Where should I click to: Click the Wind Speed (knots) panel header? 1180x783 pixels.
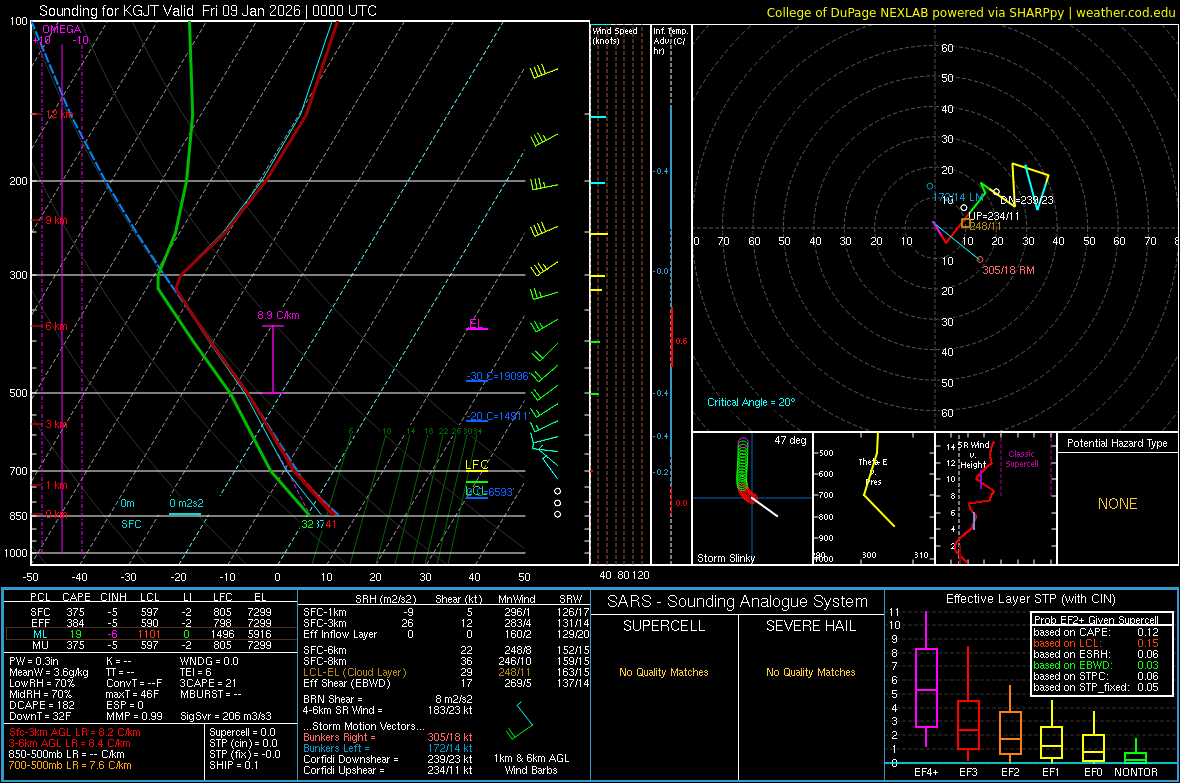[x=615, y=35]
